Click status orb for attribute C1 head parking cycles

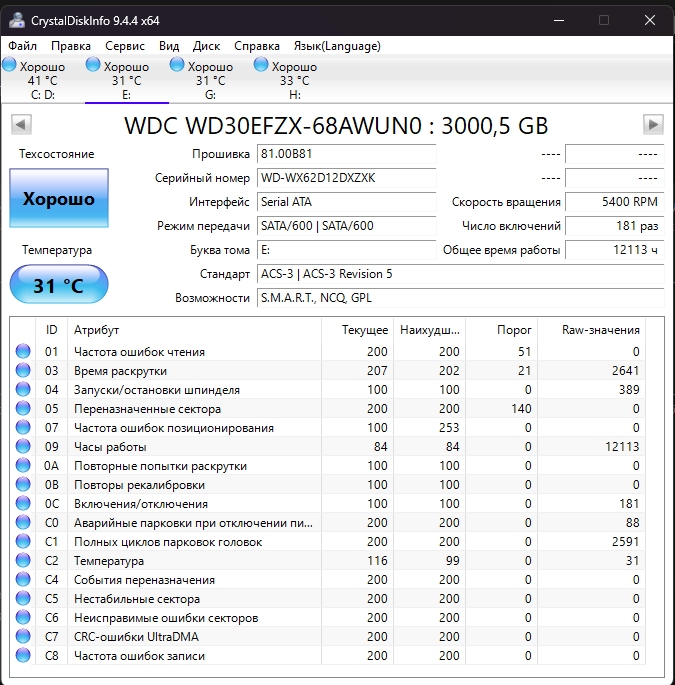click(23, 541)
